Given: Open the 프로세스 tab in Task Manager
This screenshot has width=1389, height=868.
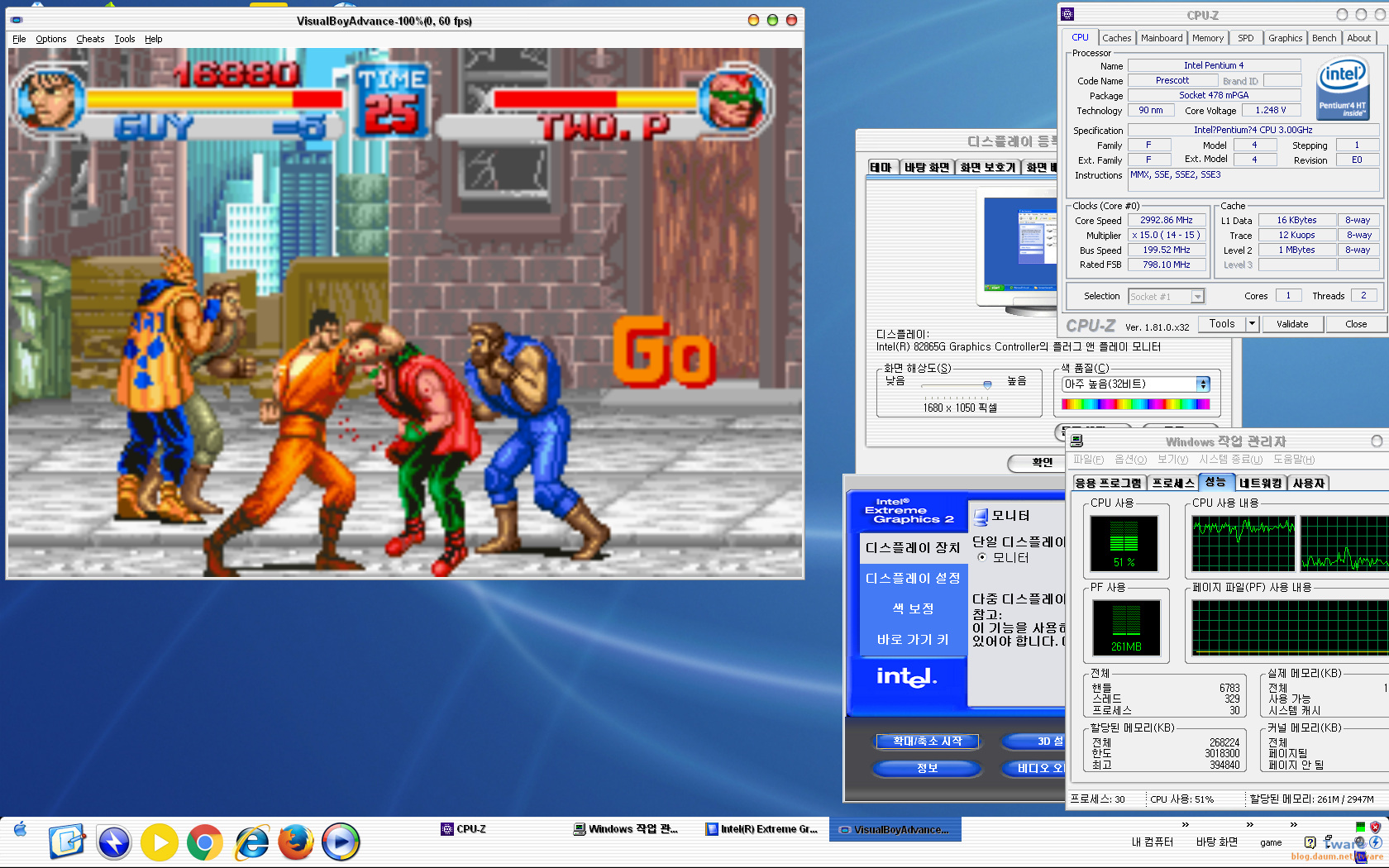Looking at the screenshot, I should point(1173,483).
